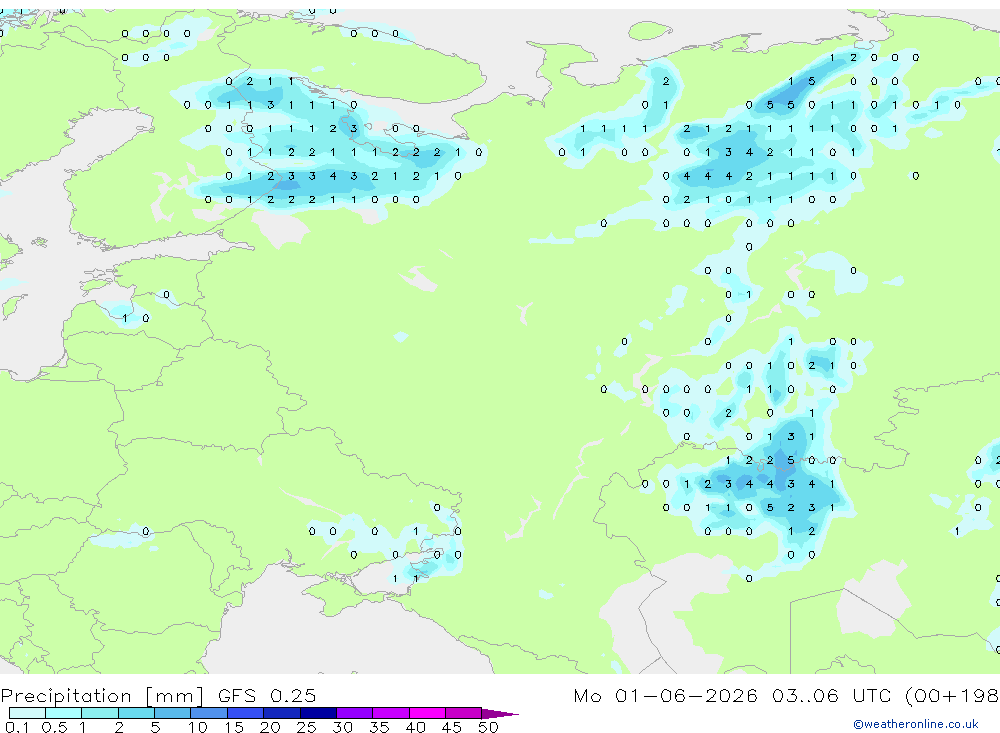
Task: Click the '20' legend scale label
Action: point(270,727)
